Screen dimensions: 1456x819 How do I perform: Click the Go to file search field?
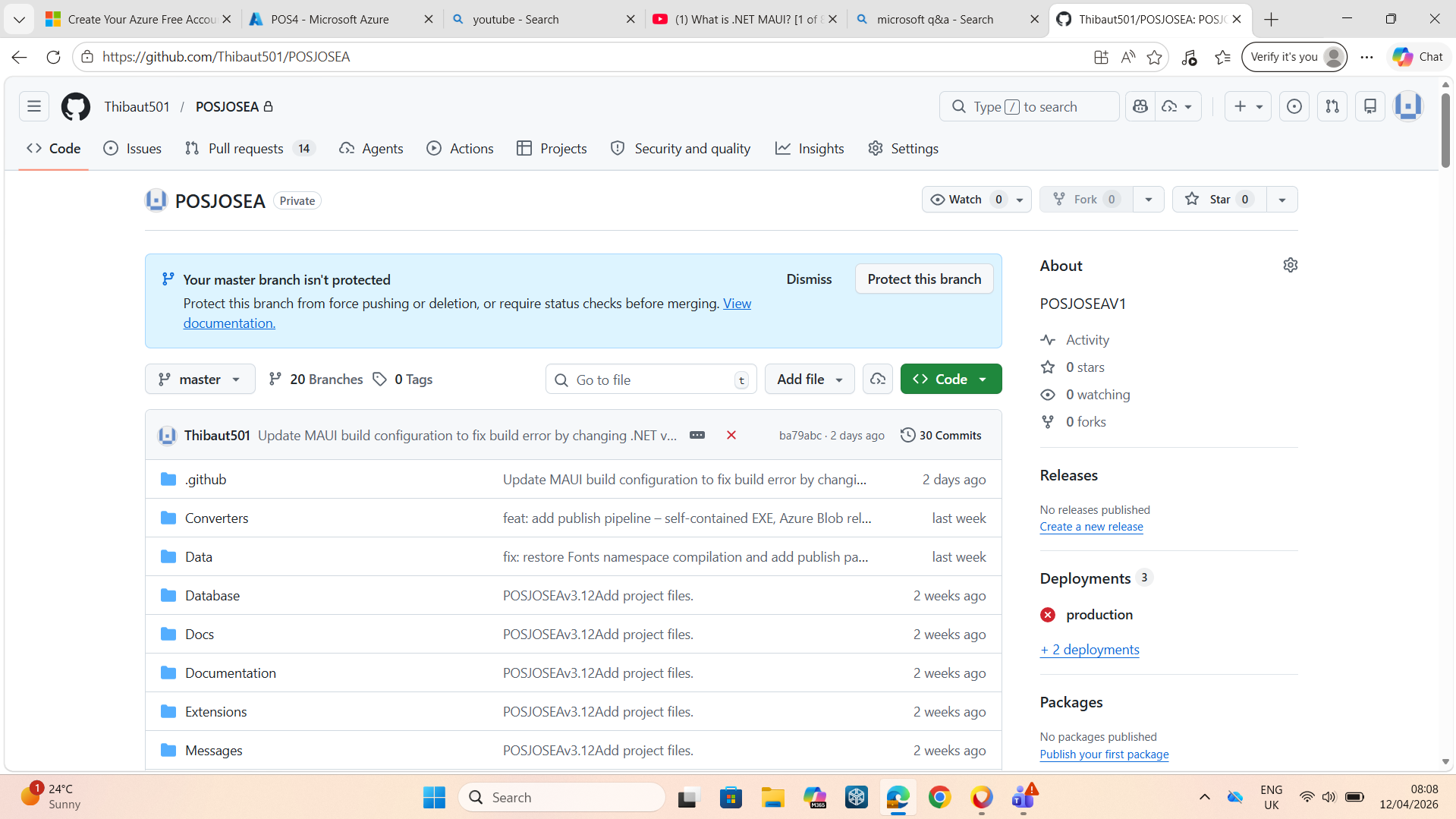click(651, 380)
